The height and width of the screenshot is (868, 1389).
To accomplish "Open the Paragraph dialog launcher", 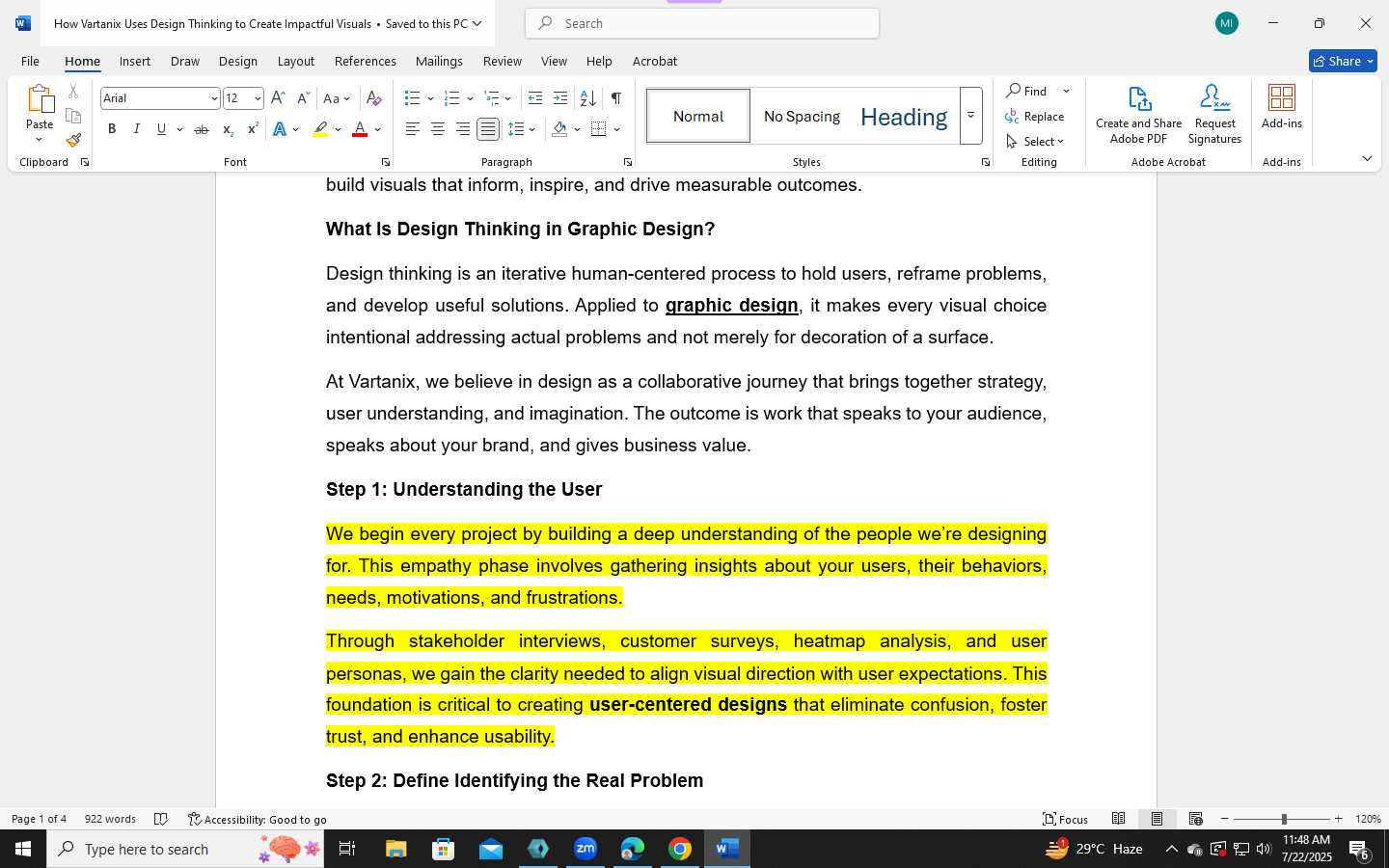I will pos(628,162).
